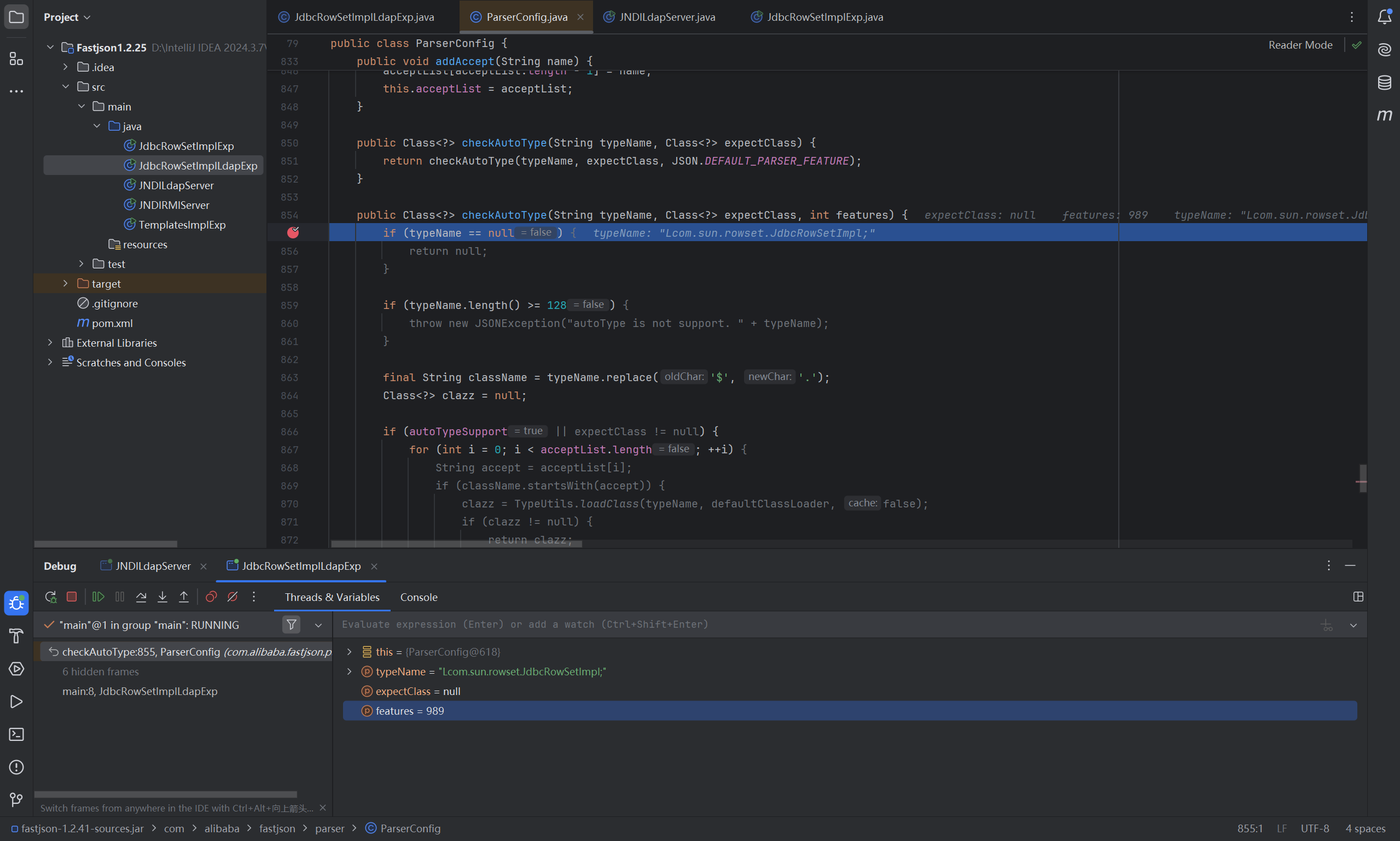This screenshot has width=1400, height=841.
Task: Collapse the main folder
Action: [x=81, y=106]
